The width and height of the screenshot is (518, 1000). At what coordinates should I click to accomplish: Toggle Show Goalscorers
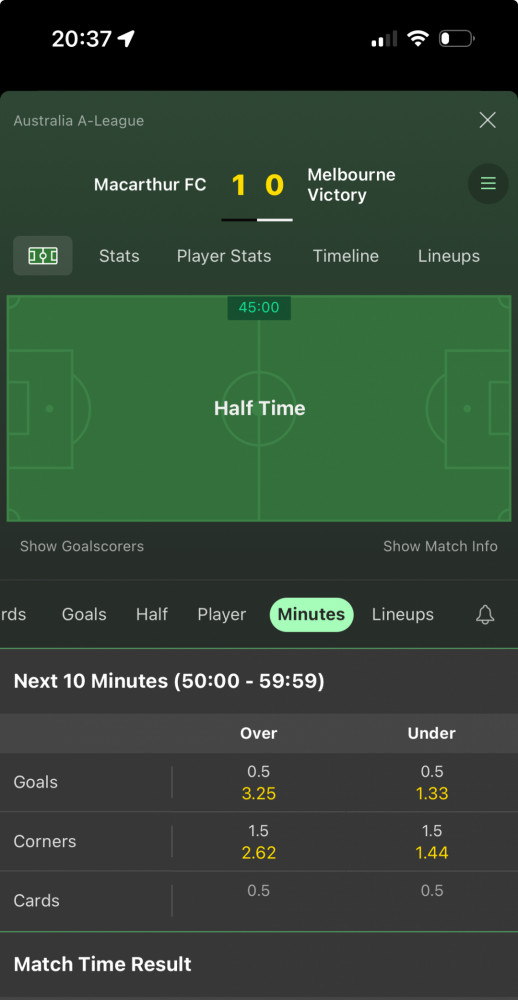(x=82, y=546)
